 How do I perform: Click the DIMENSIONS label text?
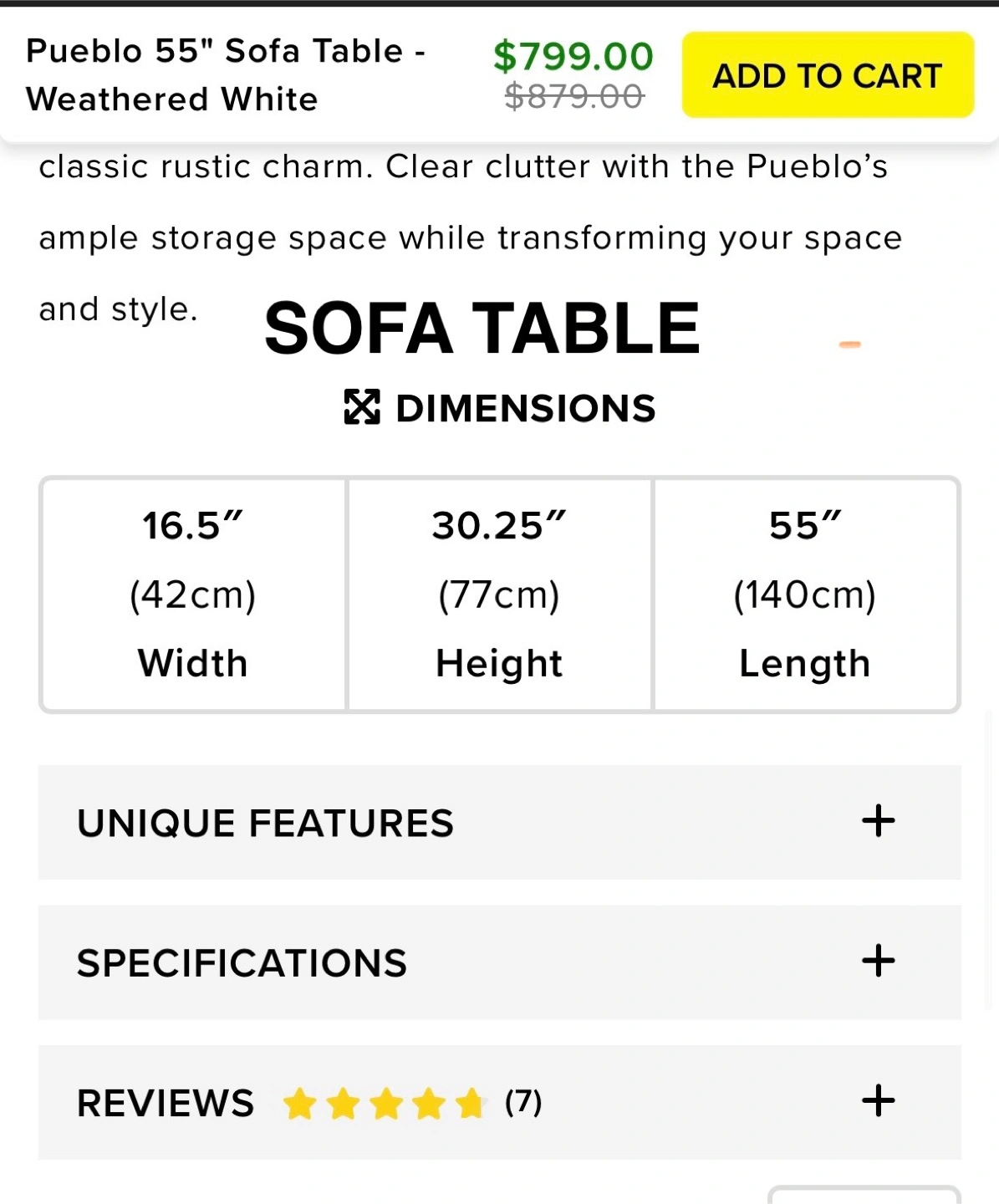526,408
